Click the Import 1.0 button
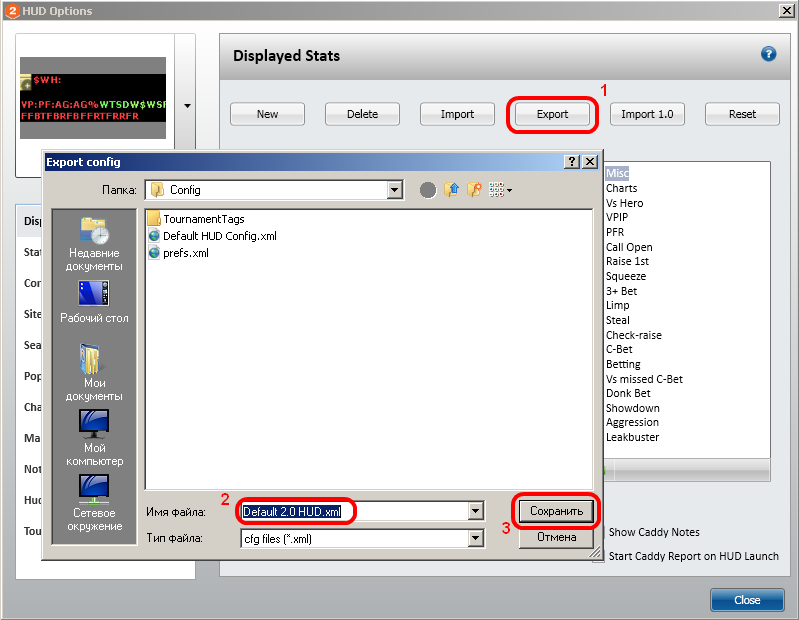Viewport: 799px width, 620px height. click(647, 114)
